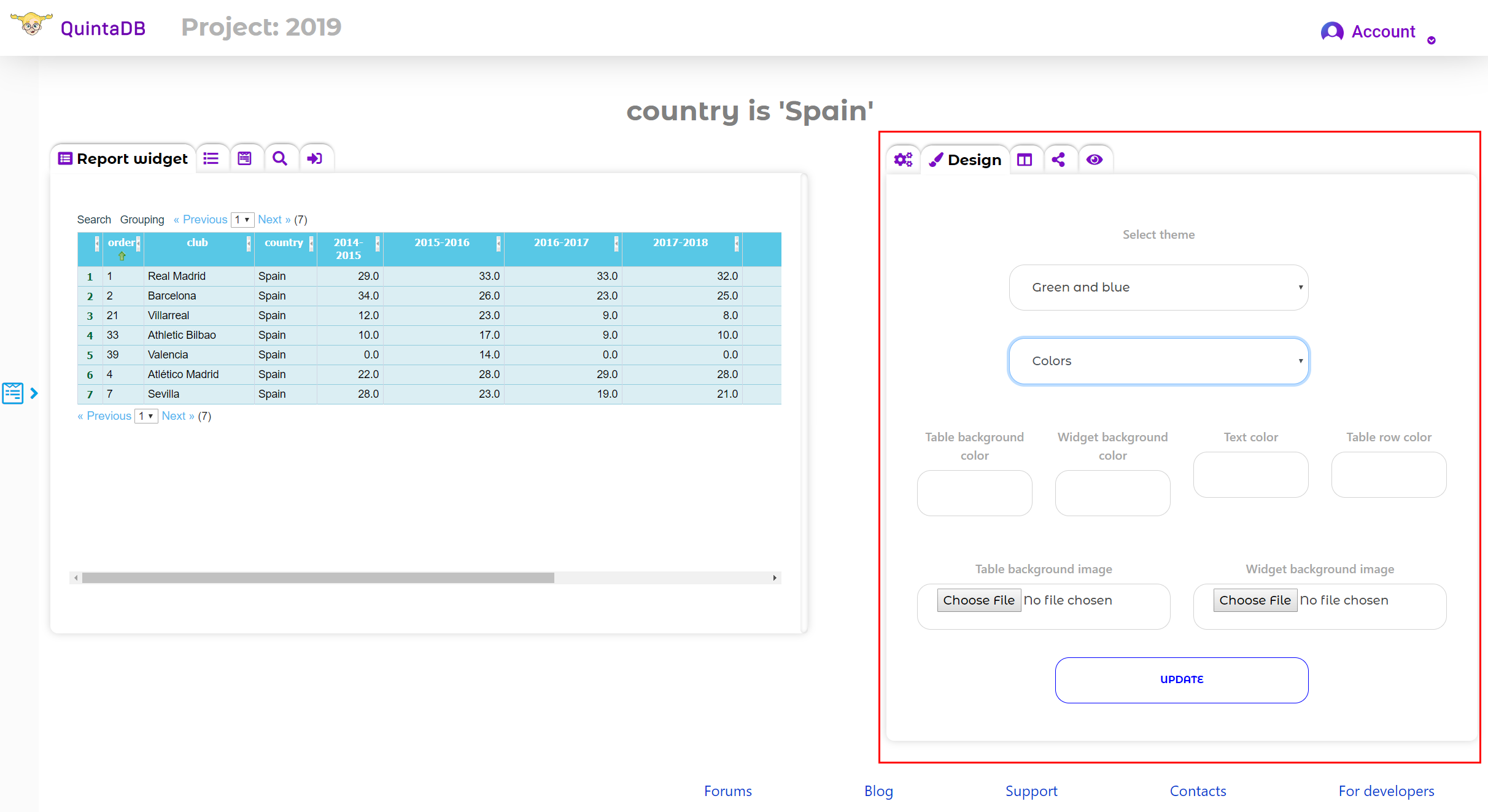Click the Table row color field
1488x812 pixels.
tap(1389, 474)
